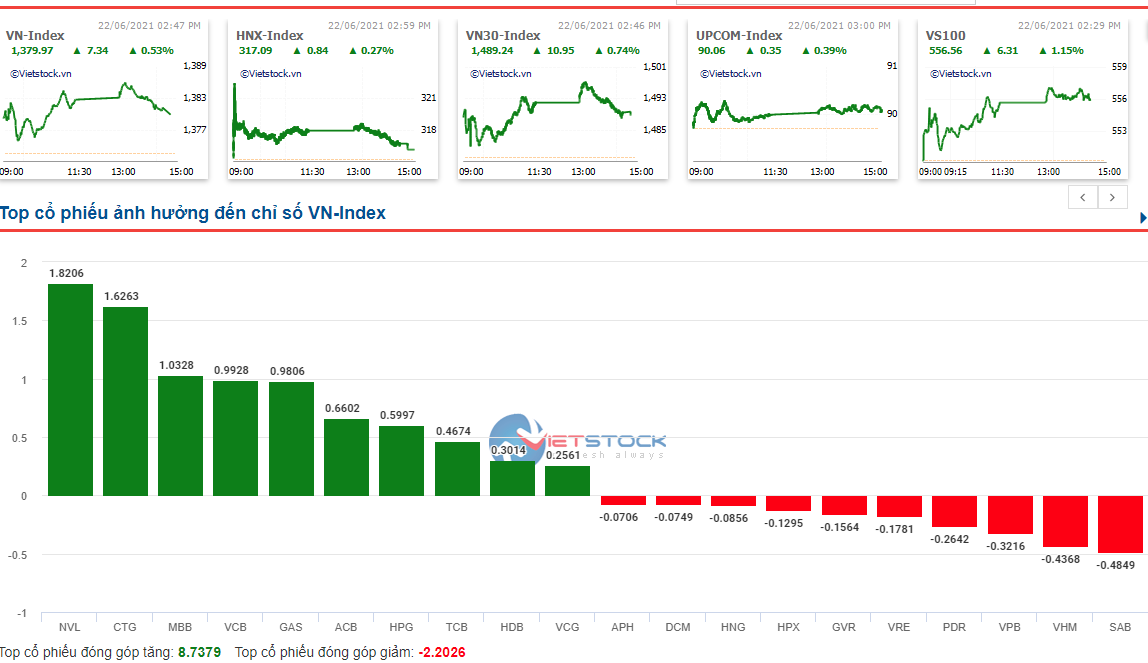Open the UPCOM-Index title link
The height and width of the screenshot is (663, 1148).
tap(739, 35)
